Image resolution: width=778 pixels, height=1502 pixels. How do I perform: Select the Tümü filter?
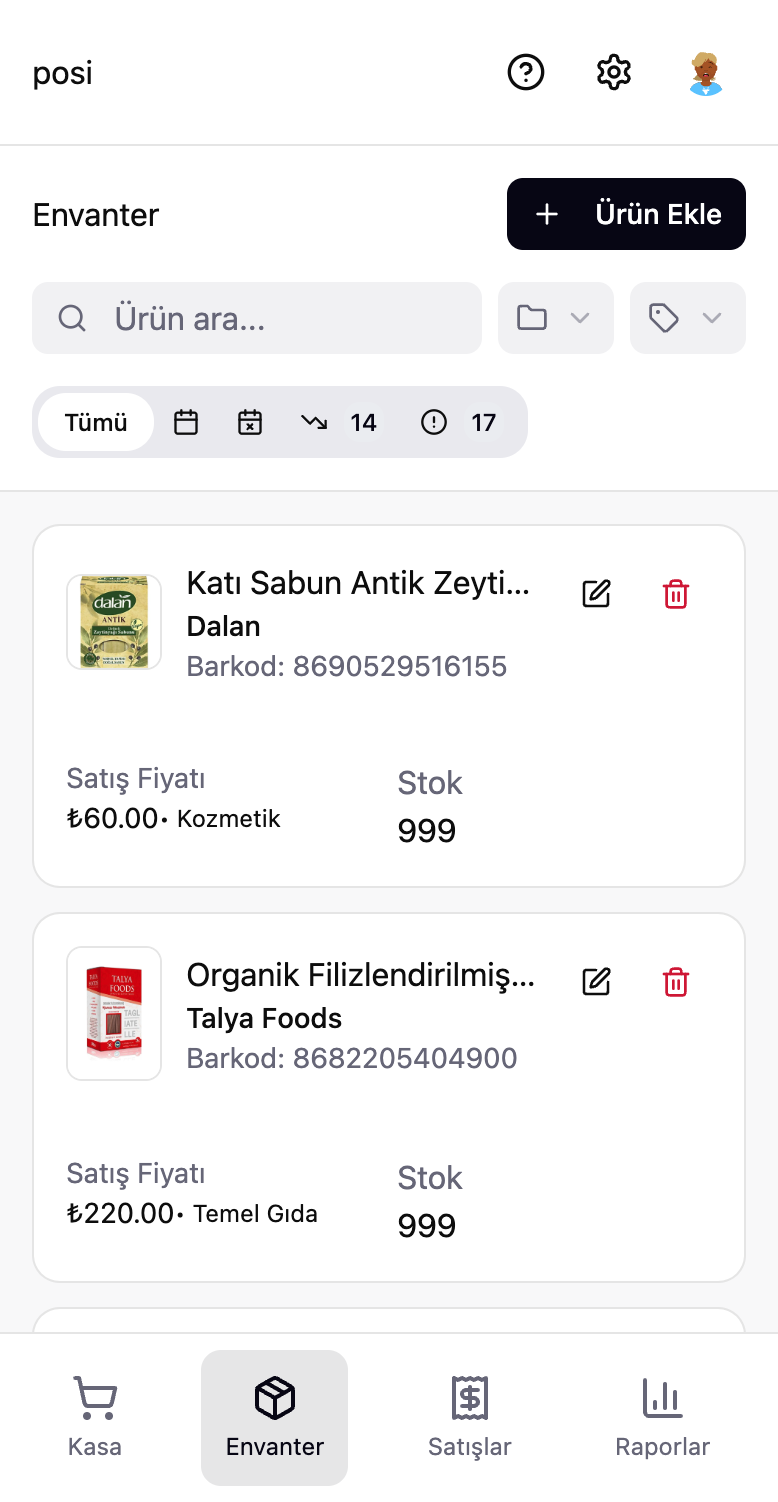click(96, 423)
